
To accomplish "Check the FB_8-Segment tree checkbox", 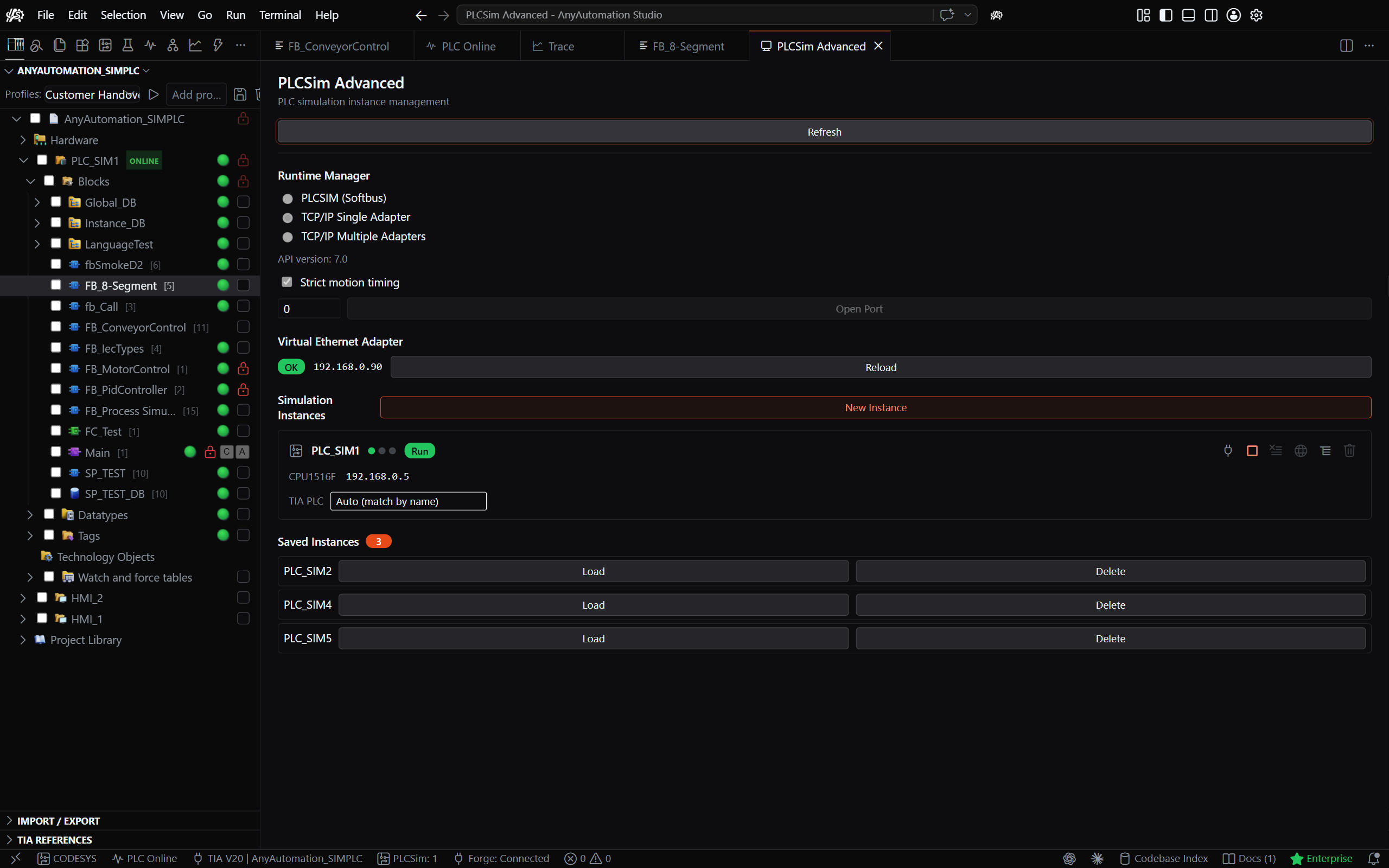I will point(56,285).
